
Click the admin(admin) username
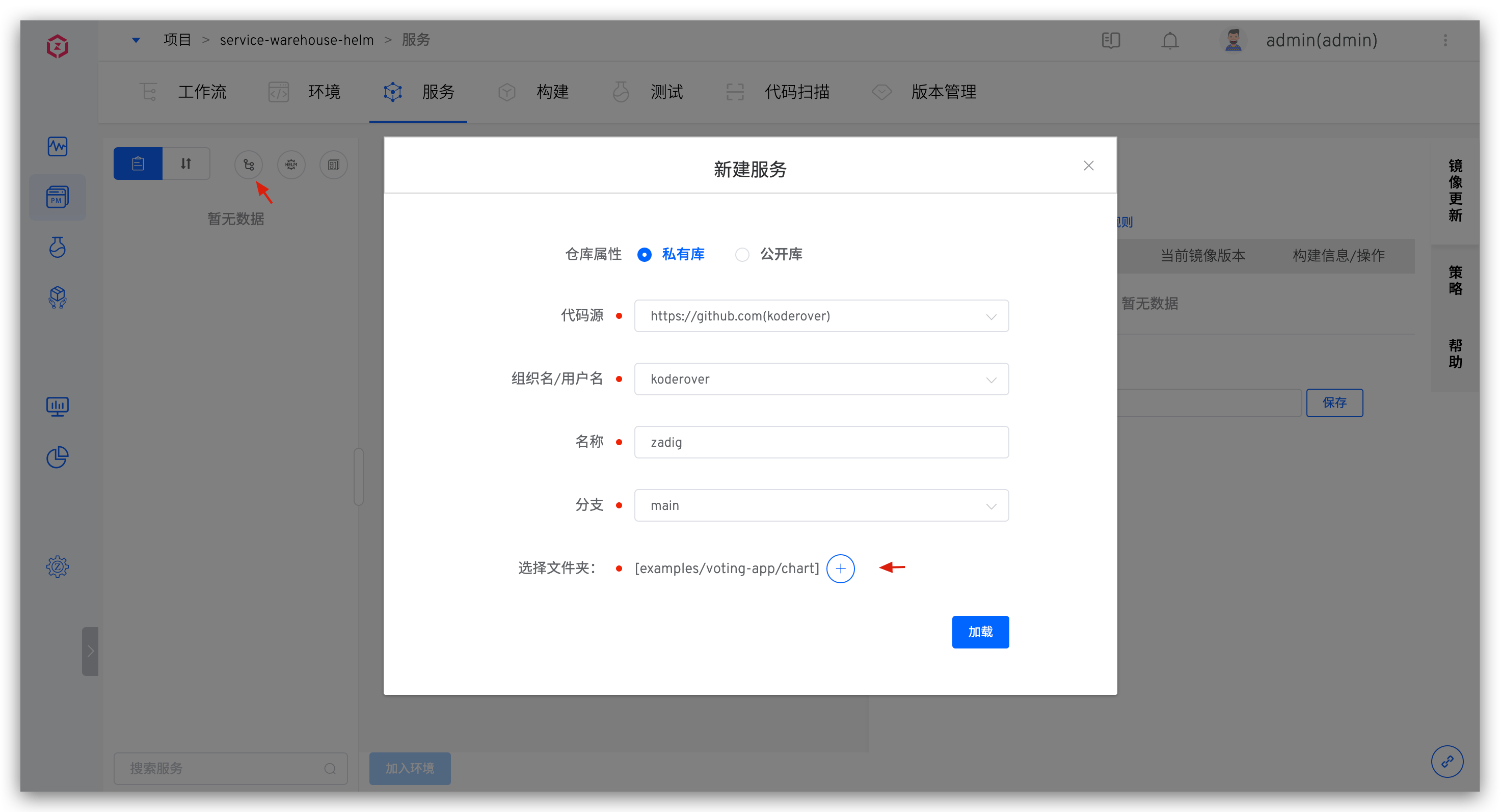[x=1321, y=40]
